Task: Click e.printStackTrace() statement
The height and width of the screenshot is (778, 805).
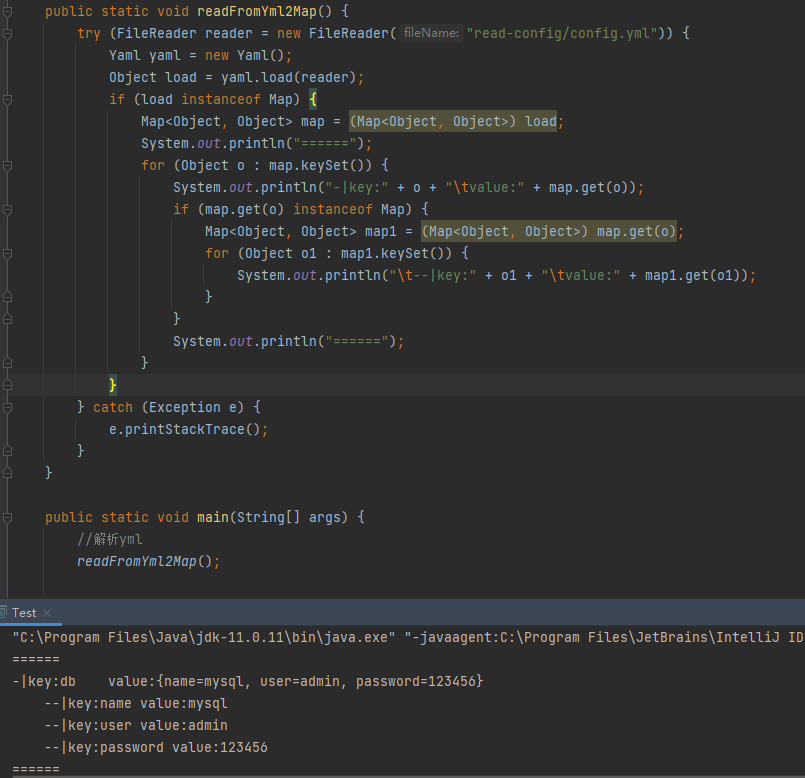Action: 188,429
